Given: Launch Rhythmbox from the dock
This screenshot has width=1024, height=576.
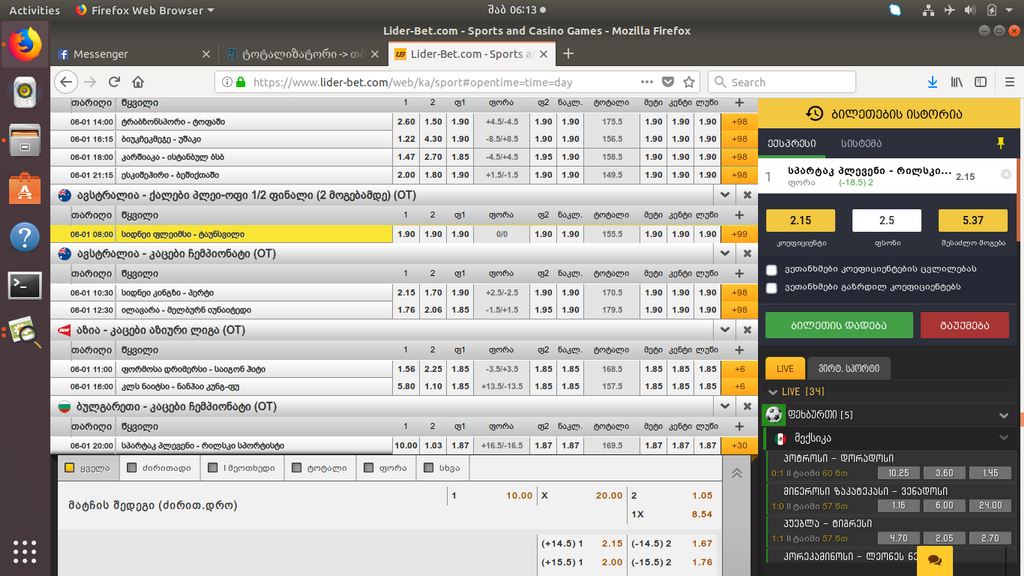Looking at the screenshot, I should pos(25,92).
